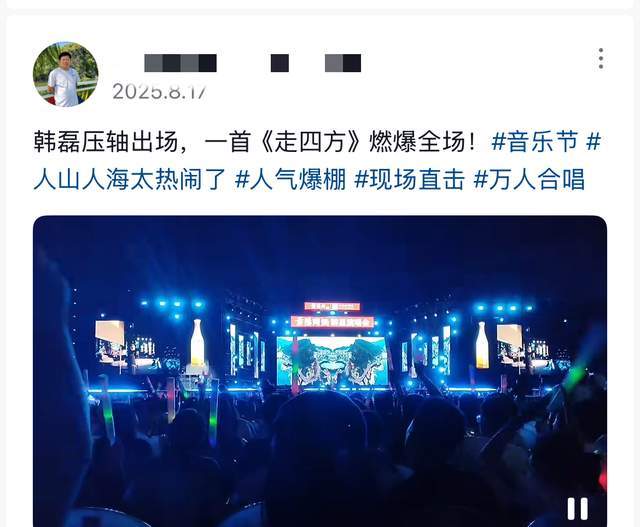Pause the playing concert video
This screenshot has height=527, width=640.
tap(578, 509)
